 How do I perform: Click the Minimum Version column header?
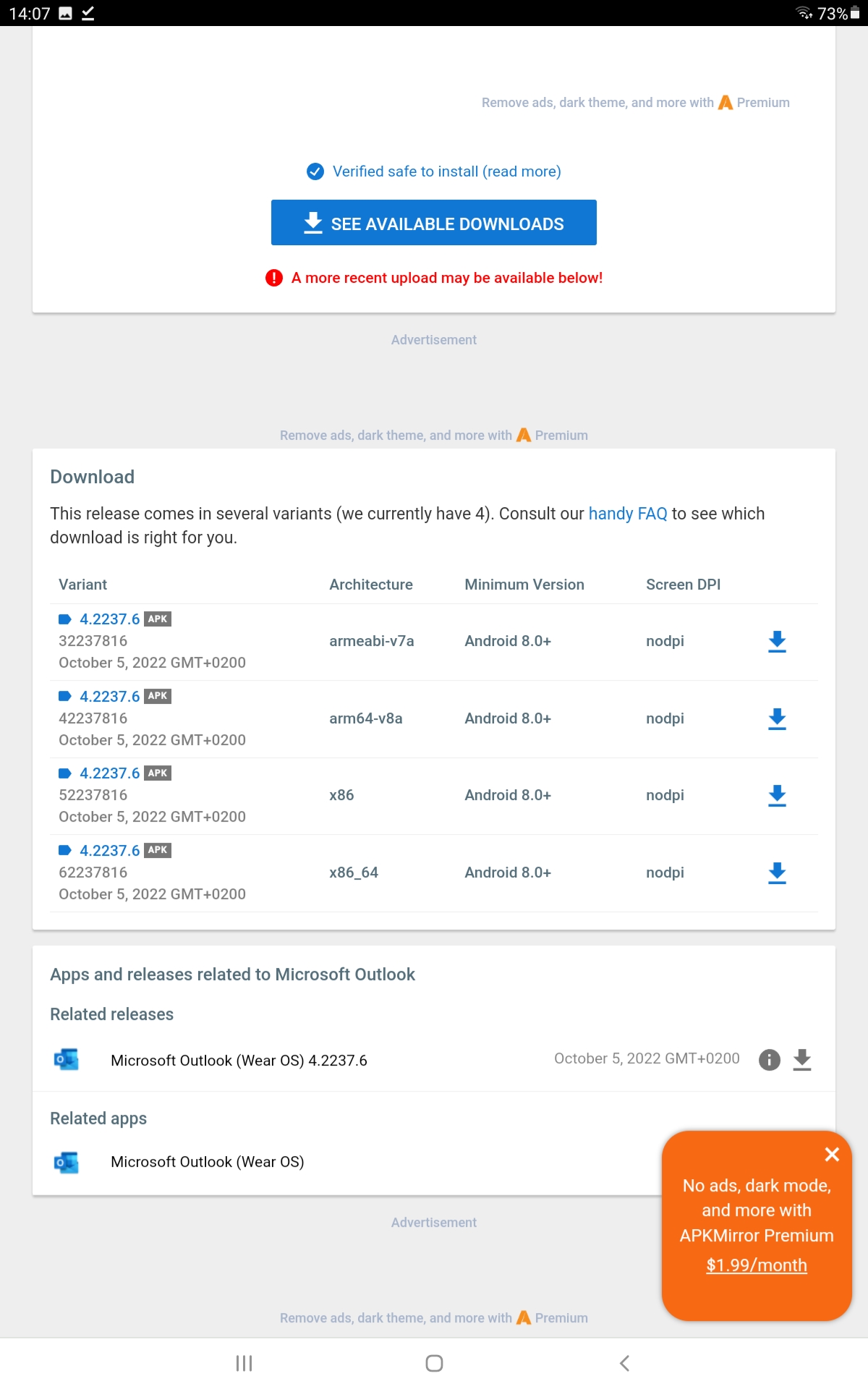[524, 585]
